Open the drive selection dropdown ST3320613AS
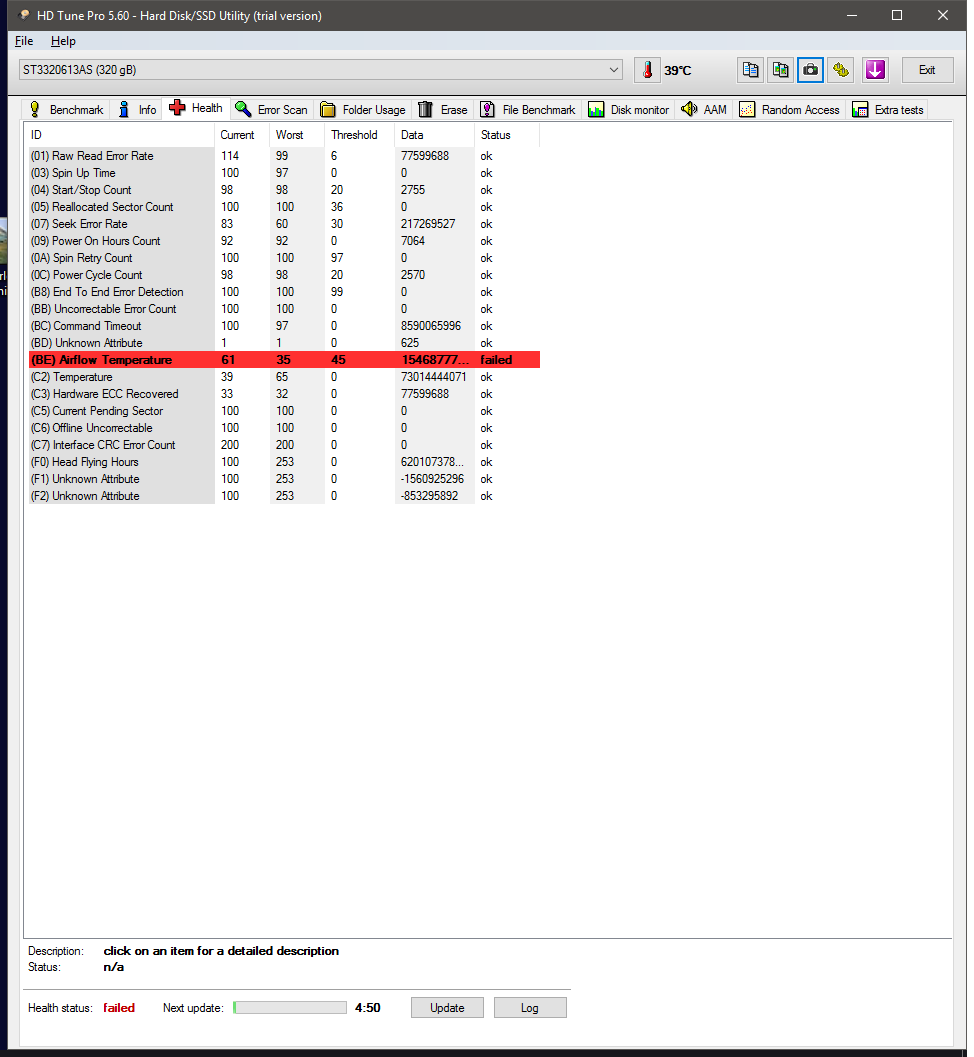Image resolution: width=974 pixels, height=1057 pixels. (320, 70)
